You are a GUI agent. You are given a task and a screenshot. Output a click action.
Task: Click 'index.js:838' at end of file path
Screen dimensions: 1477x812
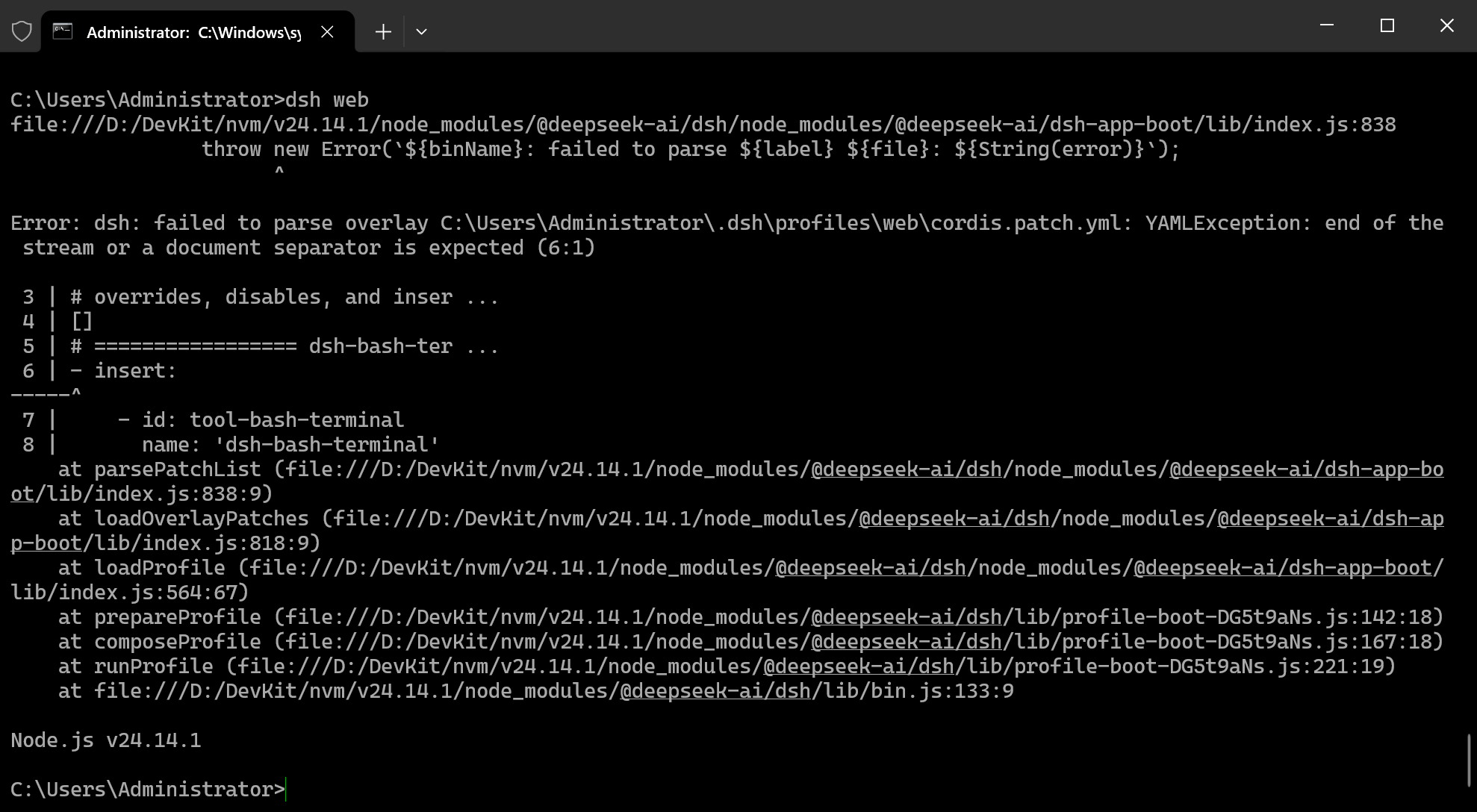pos(1325,125)
